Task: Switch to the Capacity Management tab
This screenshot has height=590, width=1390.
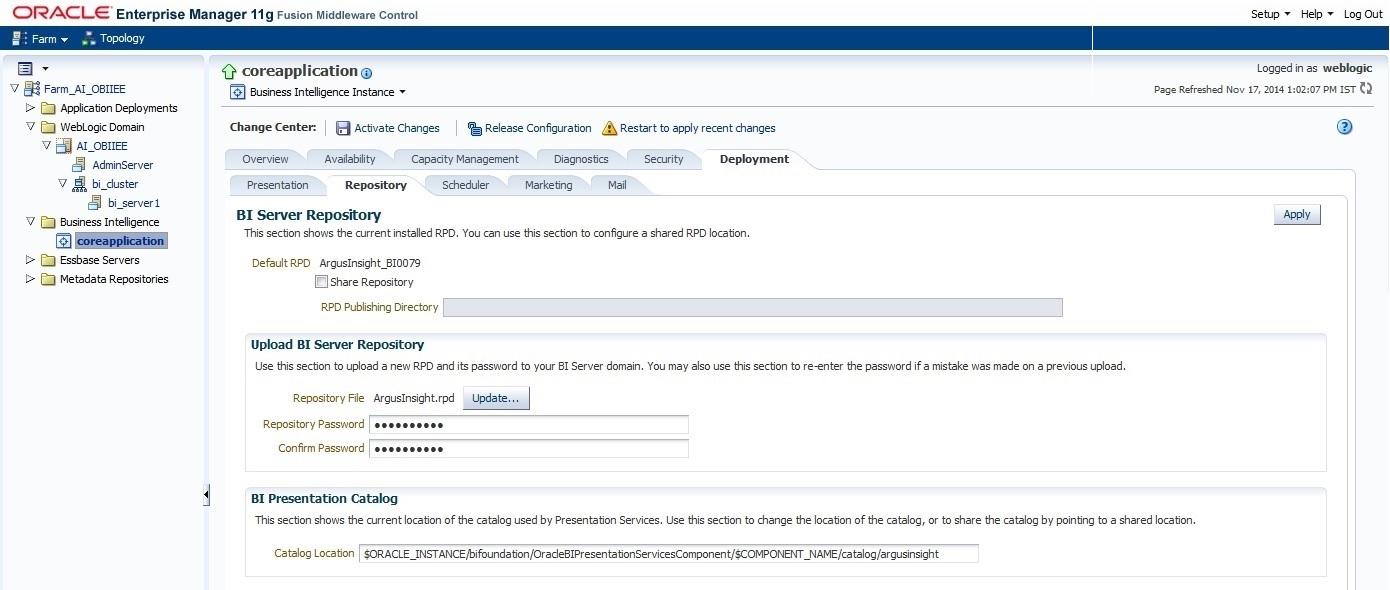Action: 465,159
